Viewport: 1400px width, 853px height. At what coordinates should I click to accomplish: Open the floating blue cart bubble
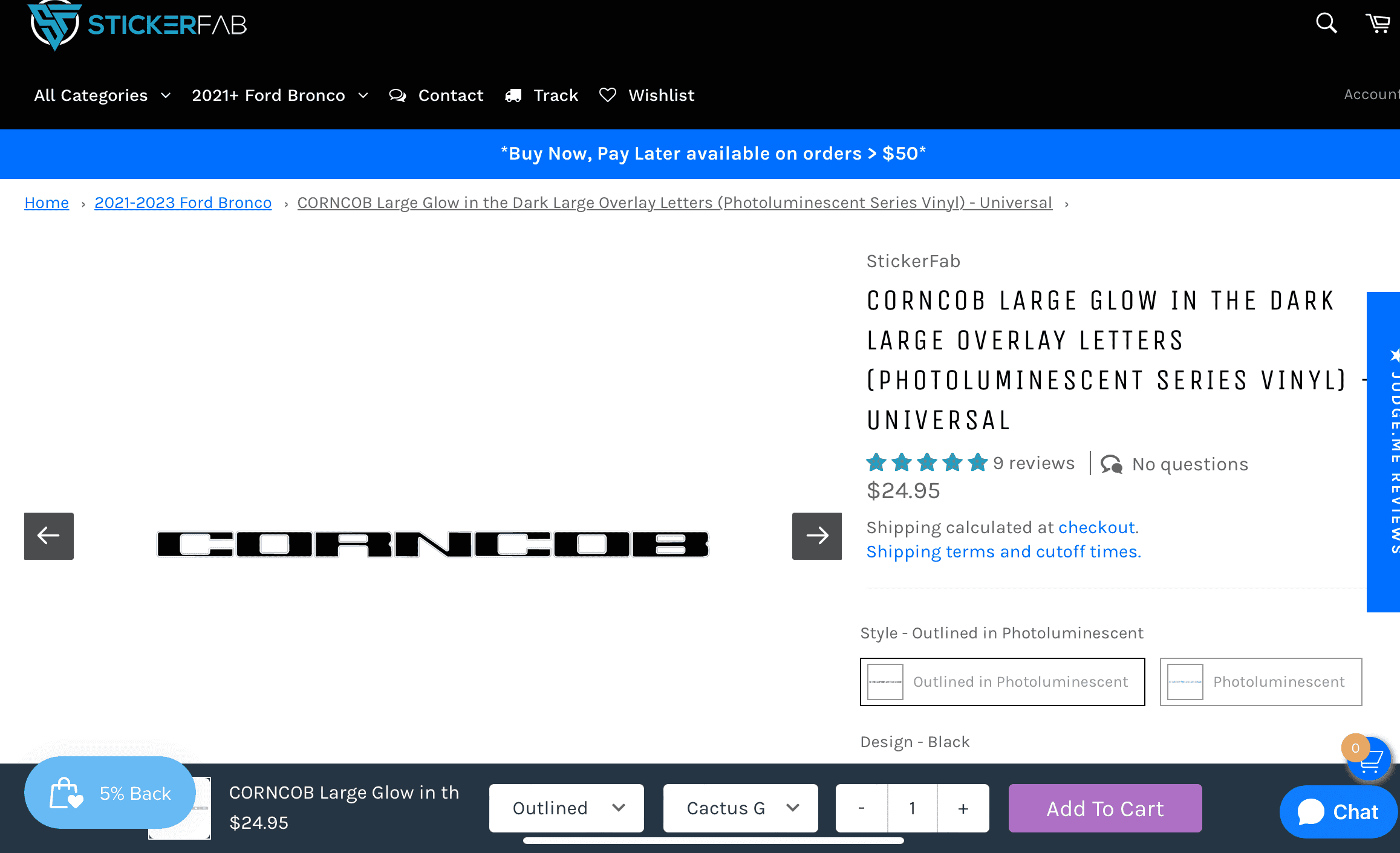(1369, 759)
